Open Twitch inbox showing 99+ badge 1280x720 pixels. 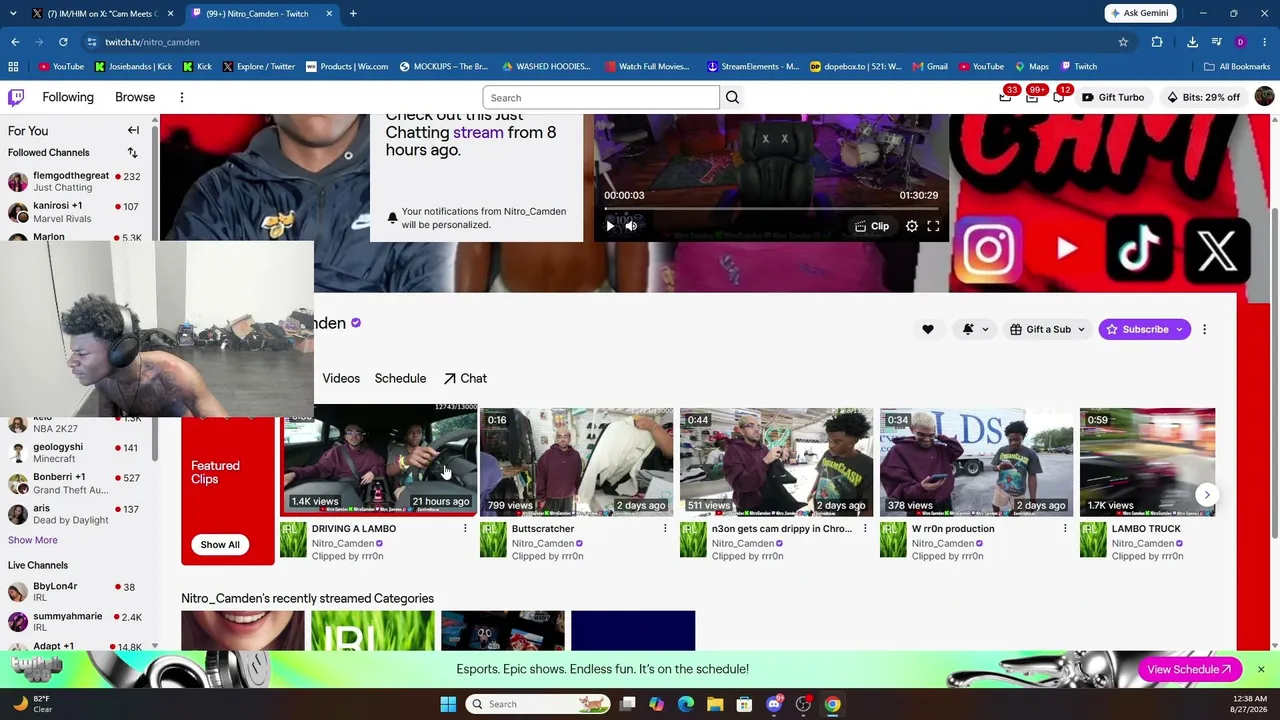click(1032, 97)
